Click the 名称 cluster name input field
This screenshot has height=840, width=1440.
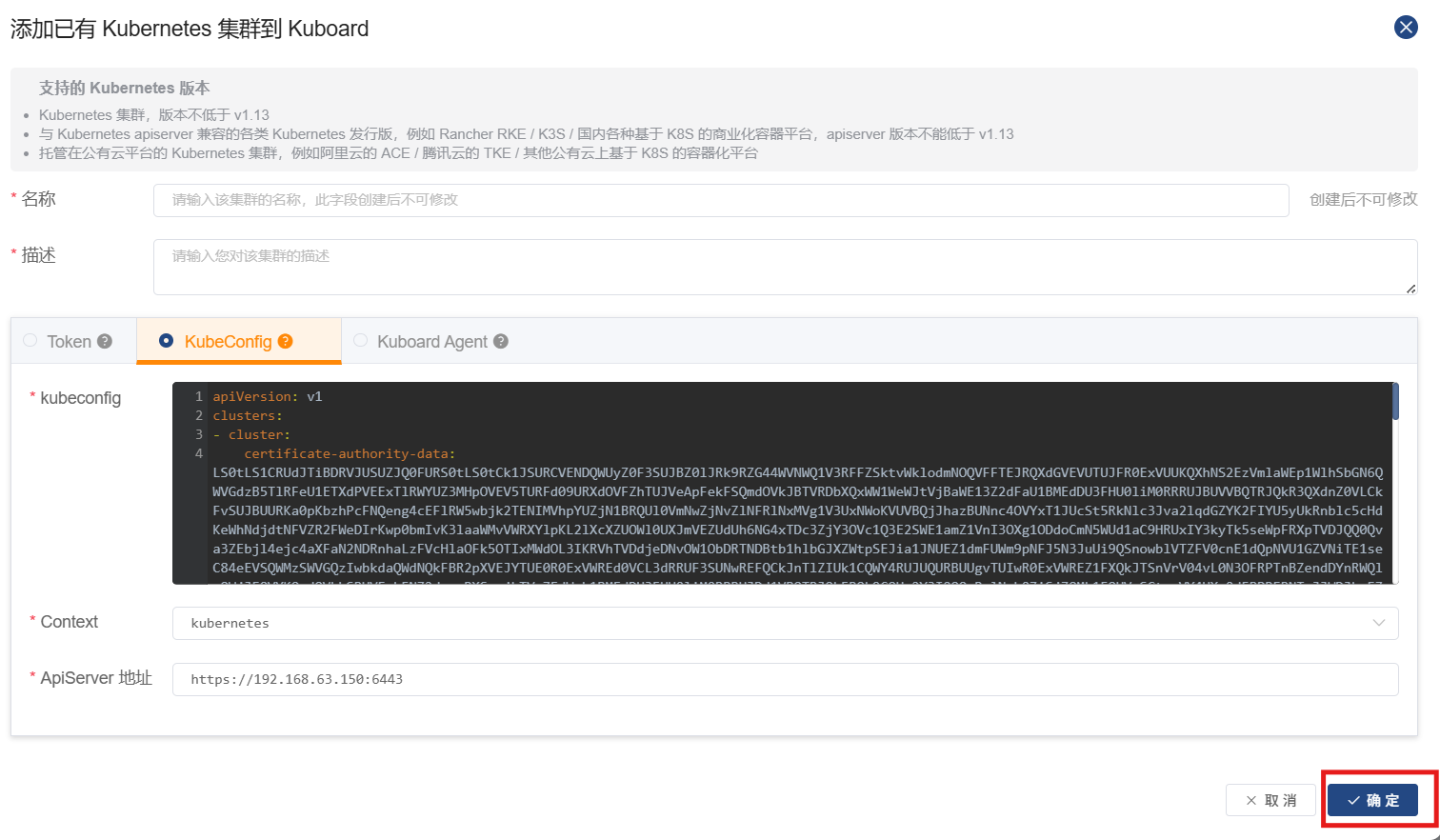(721, 200)
